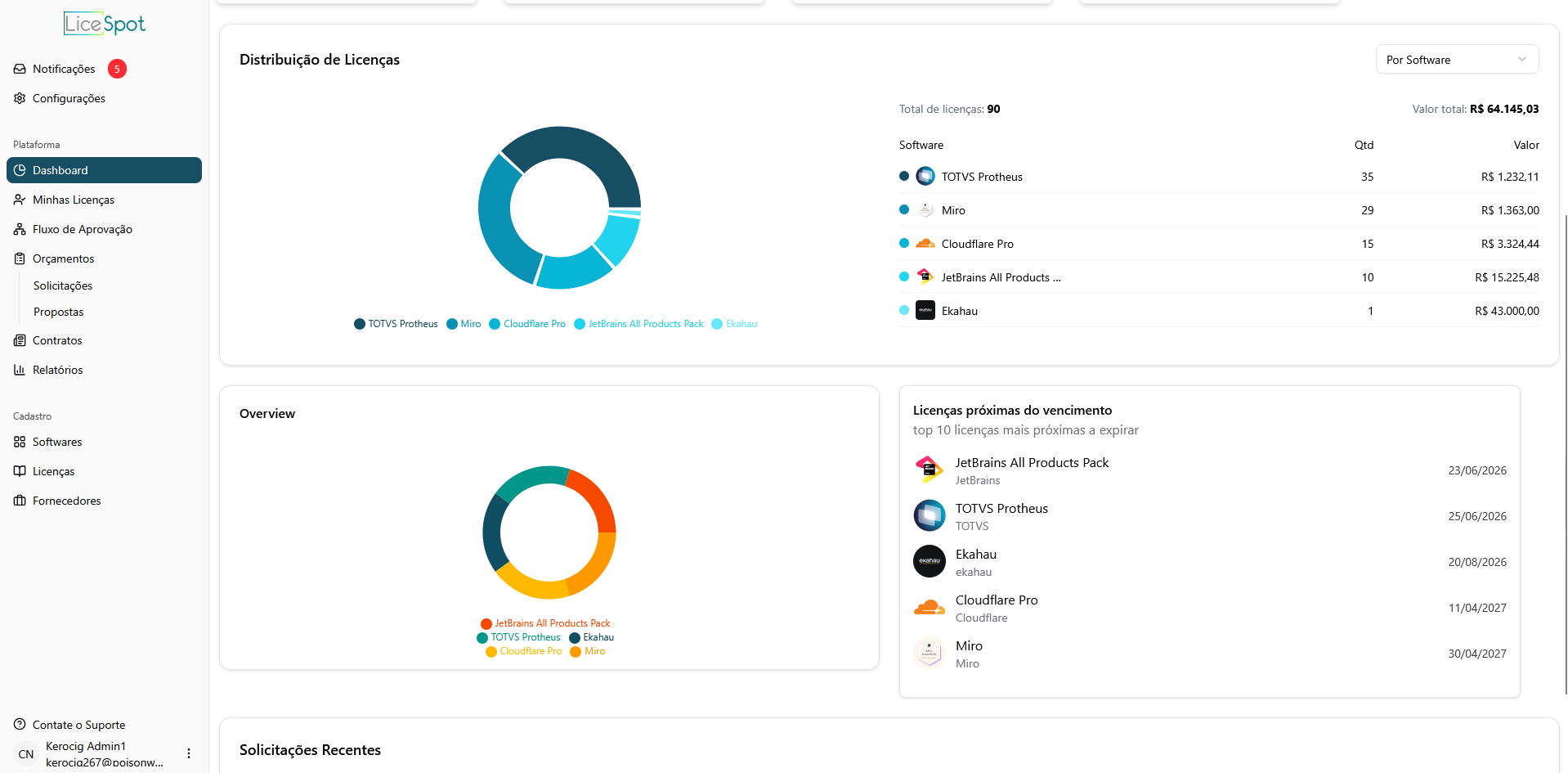Click the Cloudflare Pro logo in the software table
This screenshot has height=773, width=1568.
tap(925, 243)
